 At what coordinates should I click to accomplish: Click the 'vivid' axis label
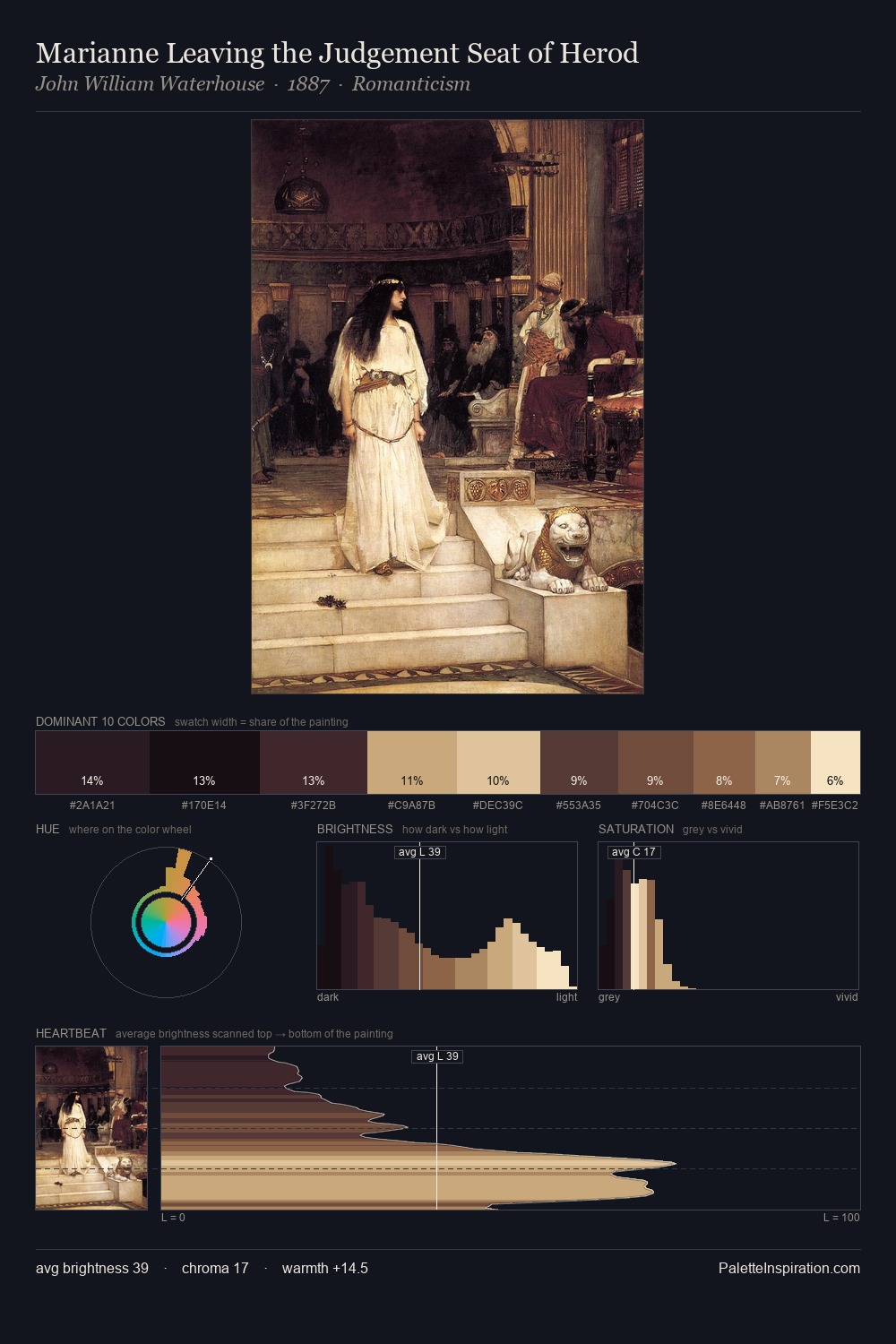pyautogui.click(x=847, y=997)
